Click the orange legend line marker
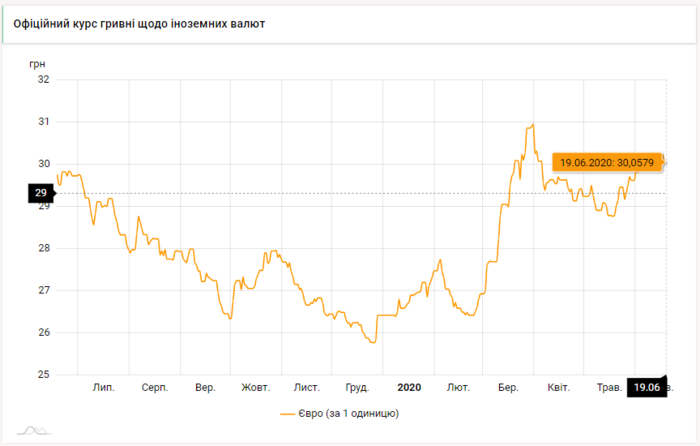The width and height of the screenshot is (700, 446). click(x=287, y=413)
